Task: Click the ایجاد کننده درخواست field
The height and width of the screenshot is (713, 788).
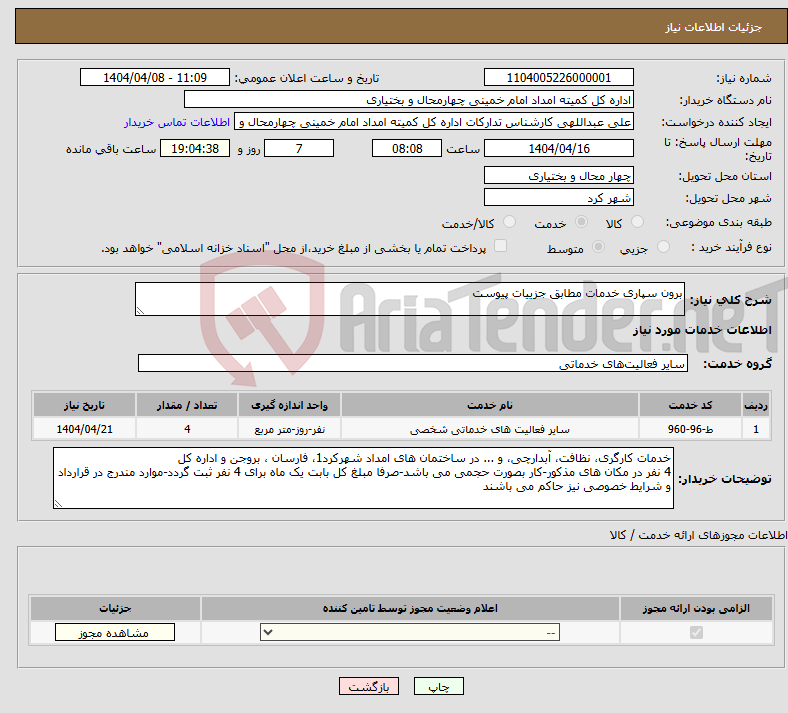Action: tap(434, 122)
